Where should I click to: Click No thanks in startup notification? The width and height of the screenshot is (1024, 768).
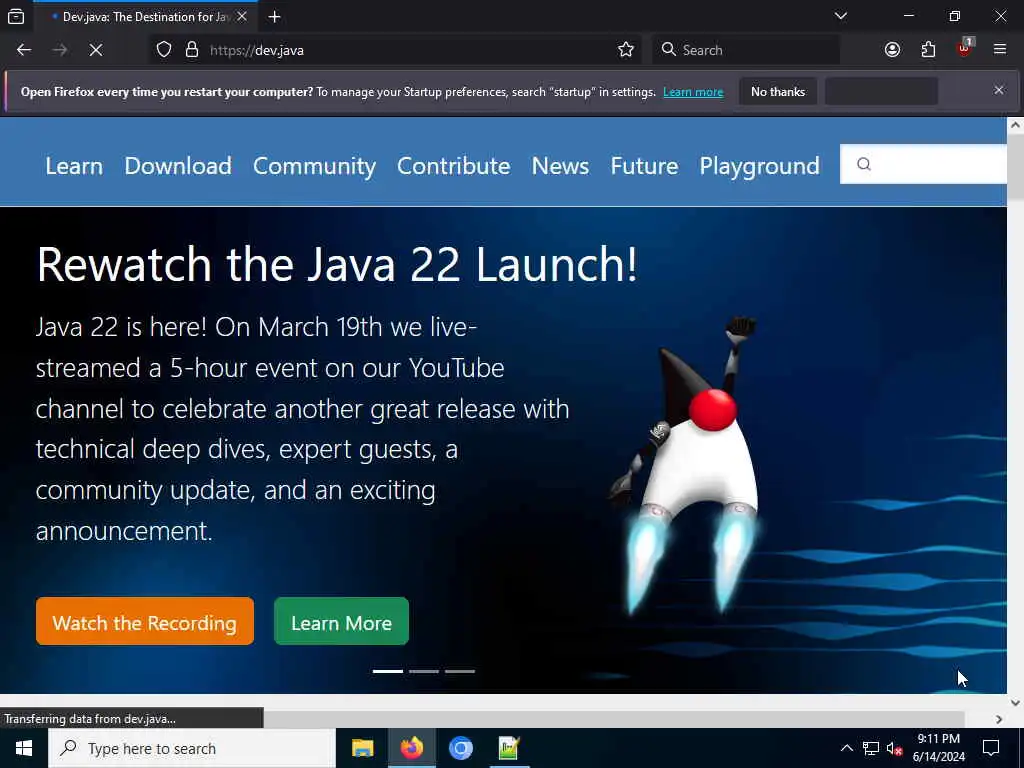pos(778,91)
